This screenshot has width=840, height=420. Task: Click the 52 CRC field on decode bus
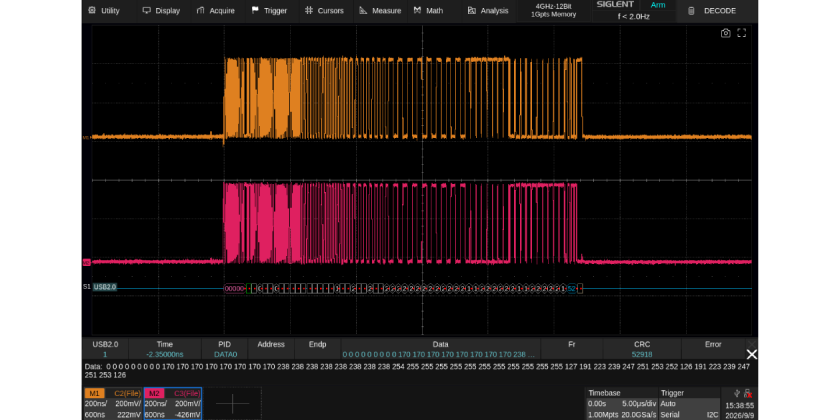[572, 288]
